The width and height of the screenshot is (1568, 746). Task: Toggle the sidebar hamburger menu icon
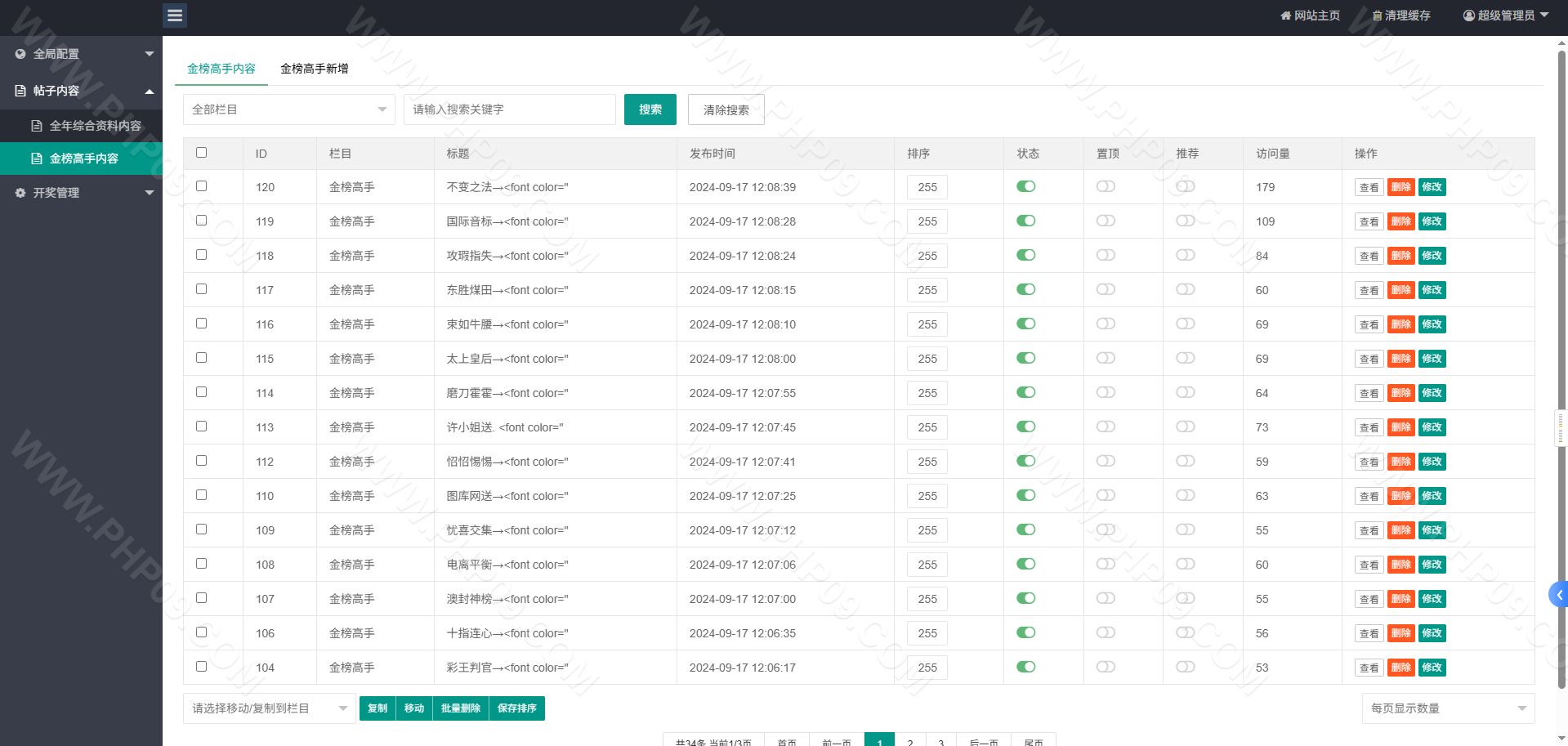click(x=175, y=16)
